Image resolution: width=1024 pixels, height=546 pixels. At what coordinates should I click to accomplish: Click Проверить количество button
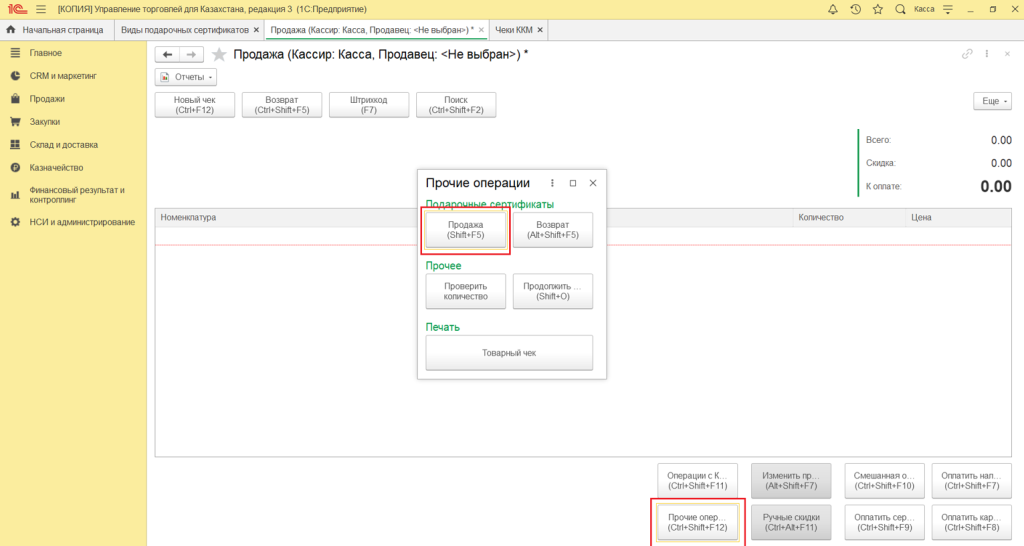(466, 291)
